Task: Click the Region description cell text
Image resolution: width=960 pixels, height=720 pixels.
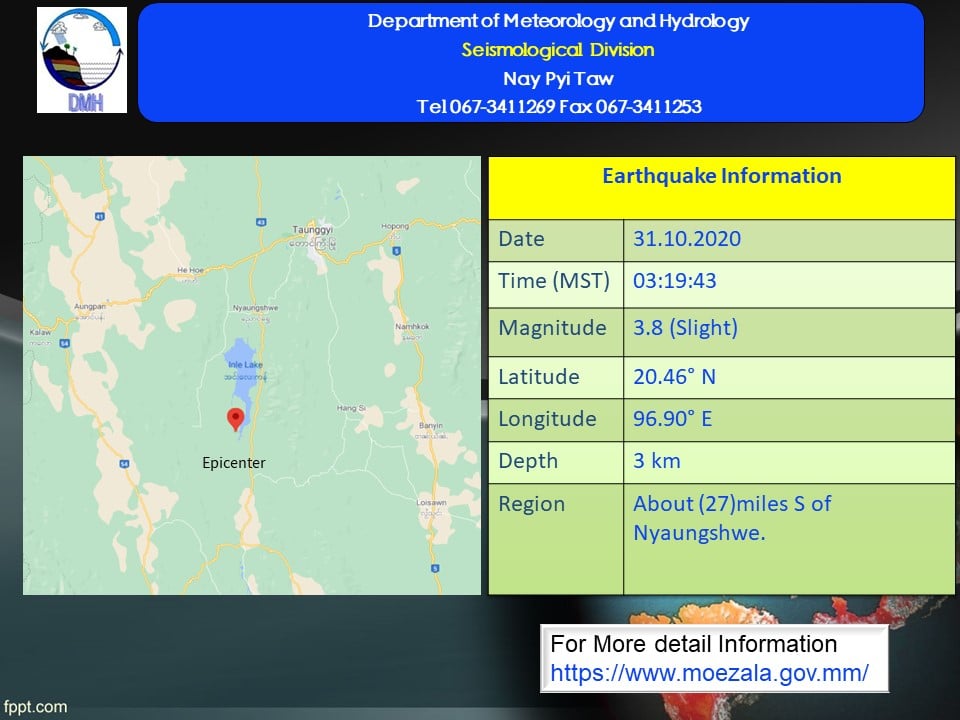Action: 732,518
